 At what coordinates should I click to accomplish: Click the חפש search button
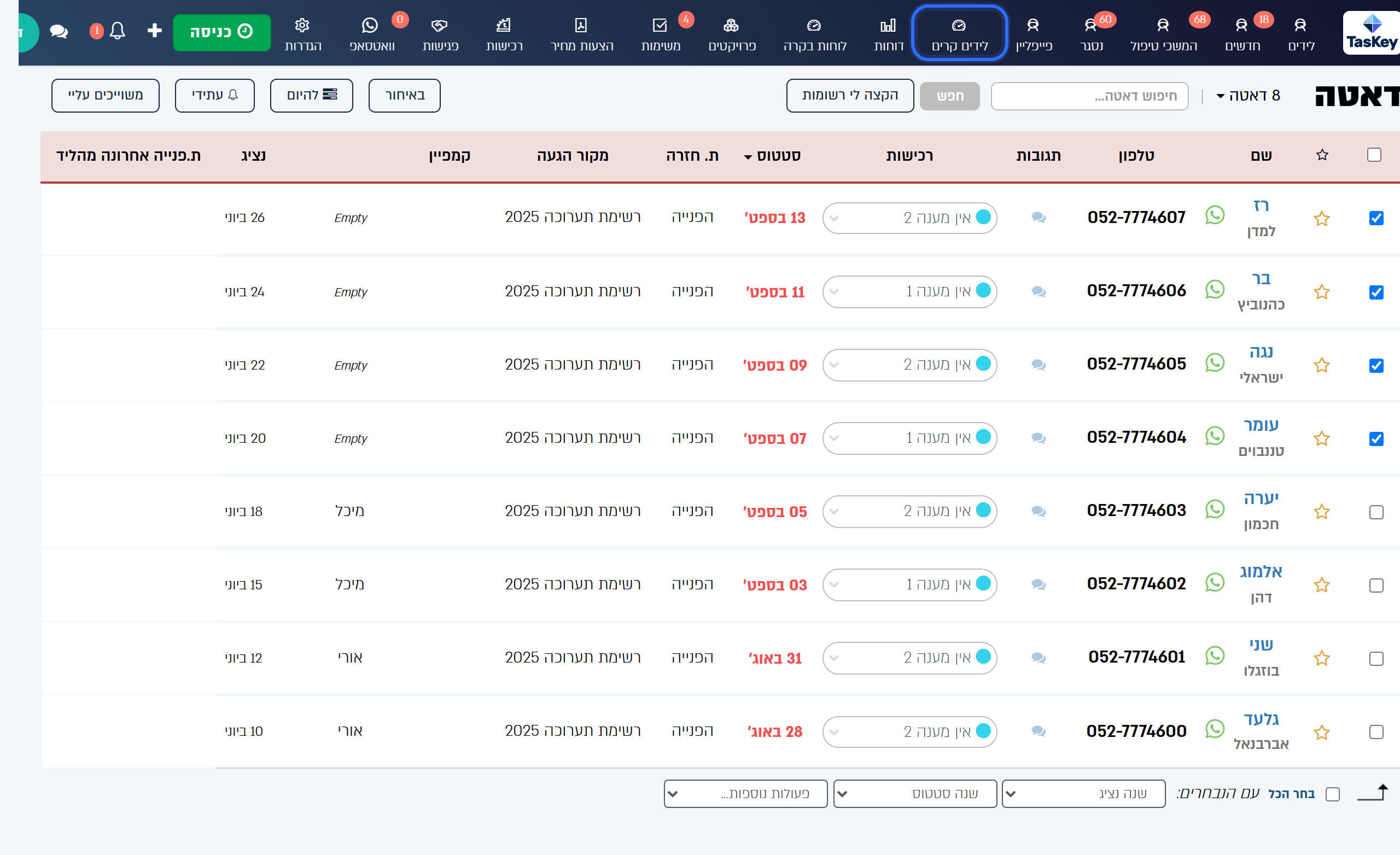[949, 96]
